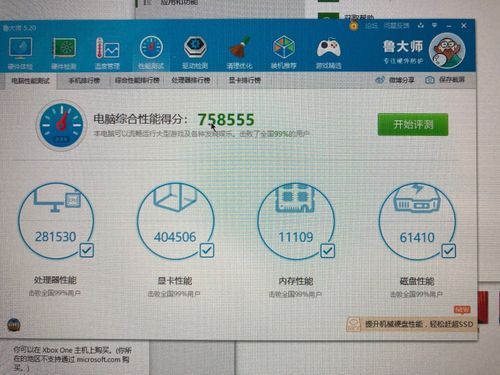The height and width of the screenshot is (375, 500).
Task: Click the 内存性能 label
Action: click(x=296, y=281)
